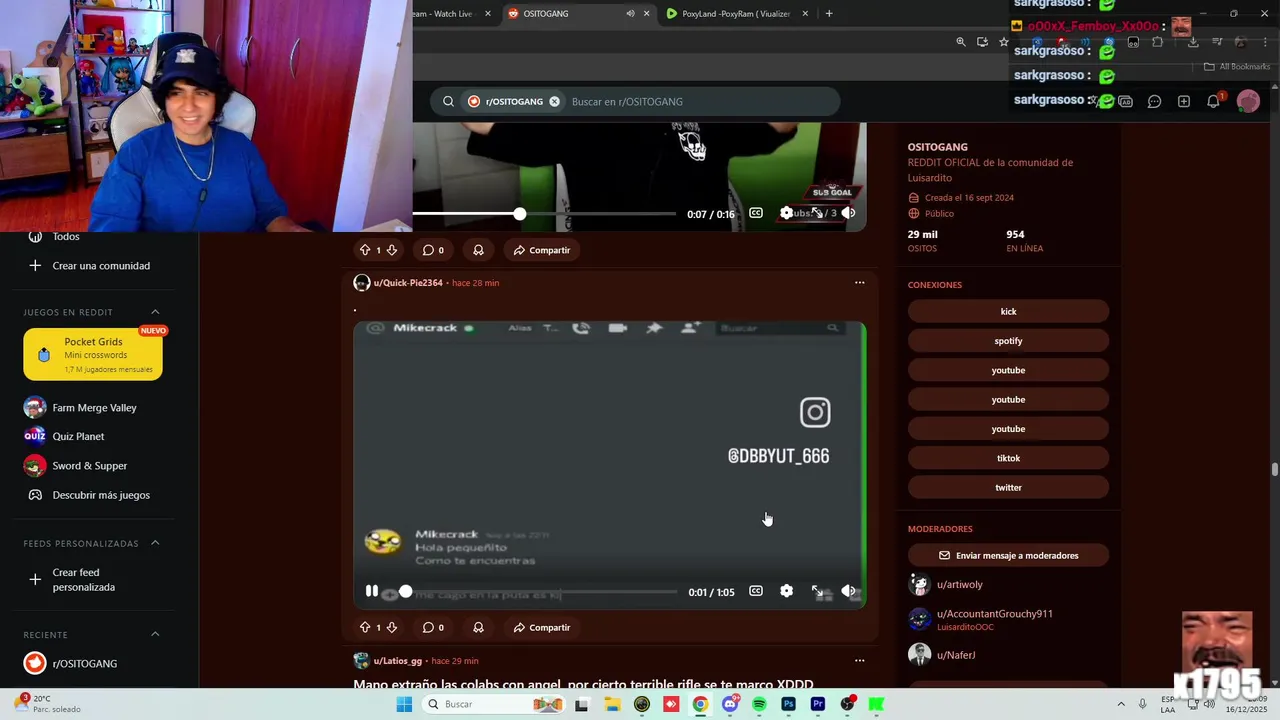Mute the top video (0:07/0:16)
The image size is (1280, 720).
pyautogui.click(x=848, y=213)
